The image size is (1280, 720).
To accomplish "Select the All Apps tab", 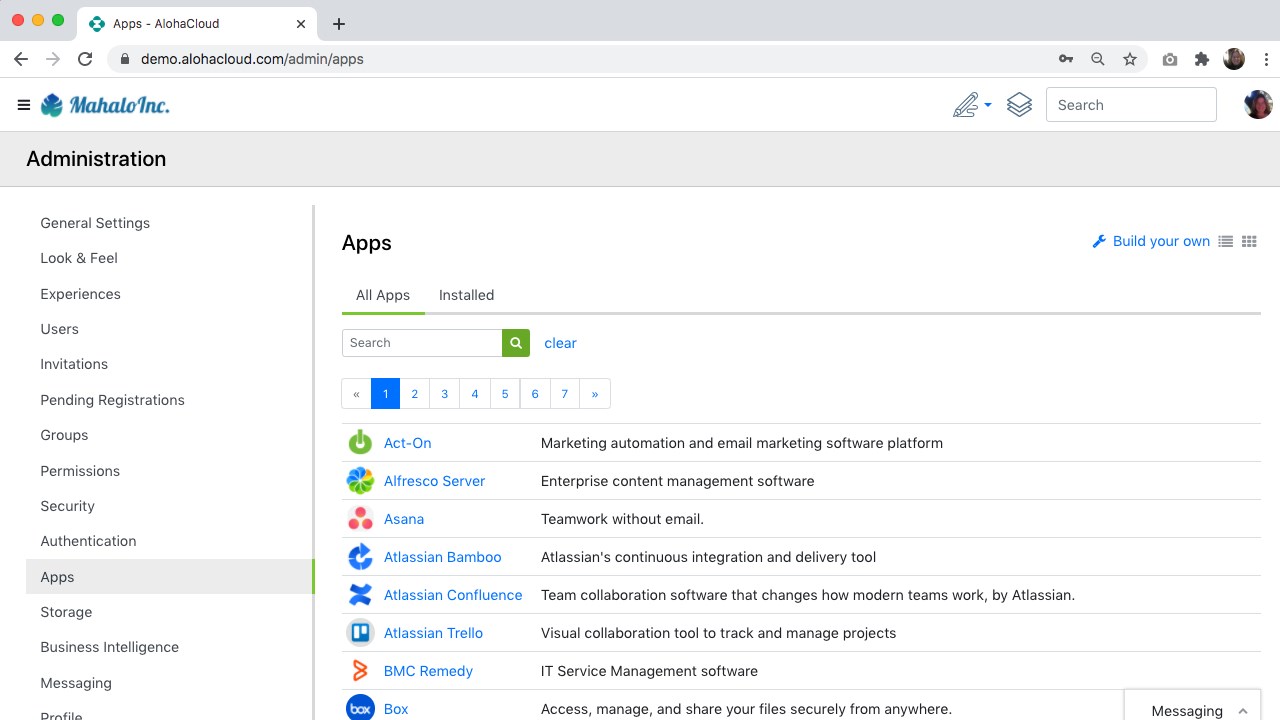I will (383, 295).
